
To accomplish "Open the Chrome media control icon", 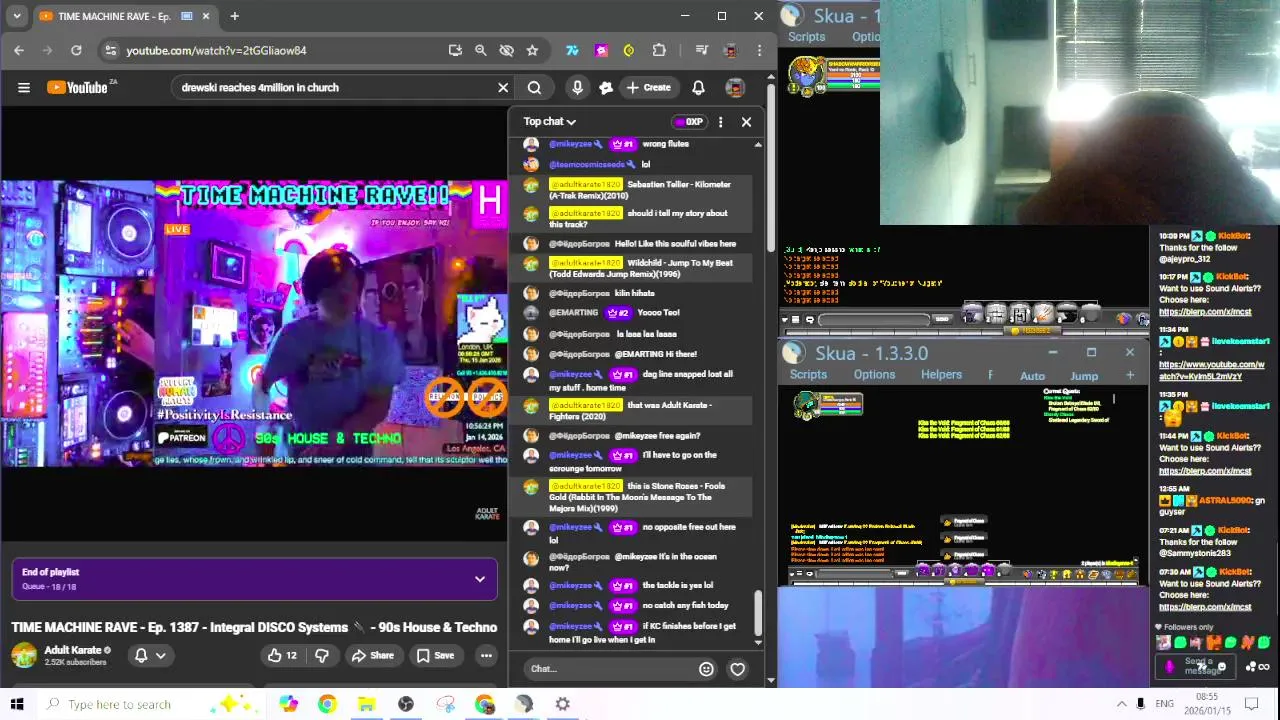I will (x=702, y=50).
